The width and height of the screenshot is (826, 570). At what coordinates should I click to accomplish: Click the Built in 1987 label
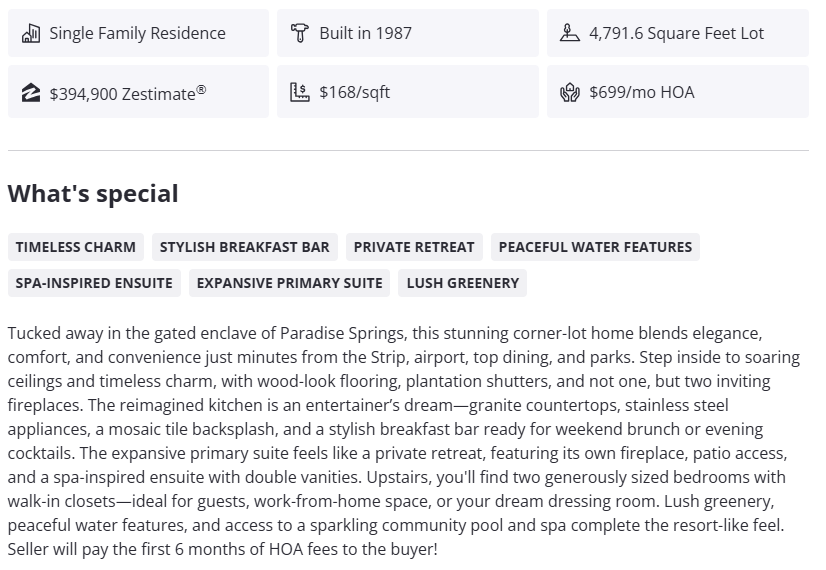click(365, 33)
